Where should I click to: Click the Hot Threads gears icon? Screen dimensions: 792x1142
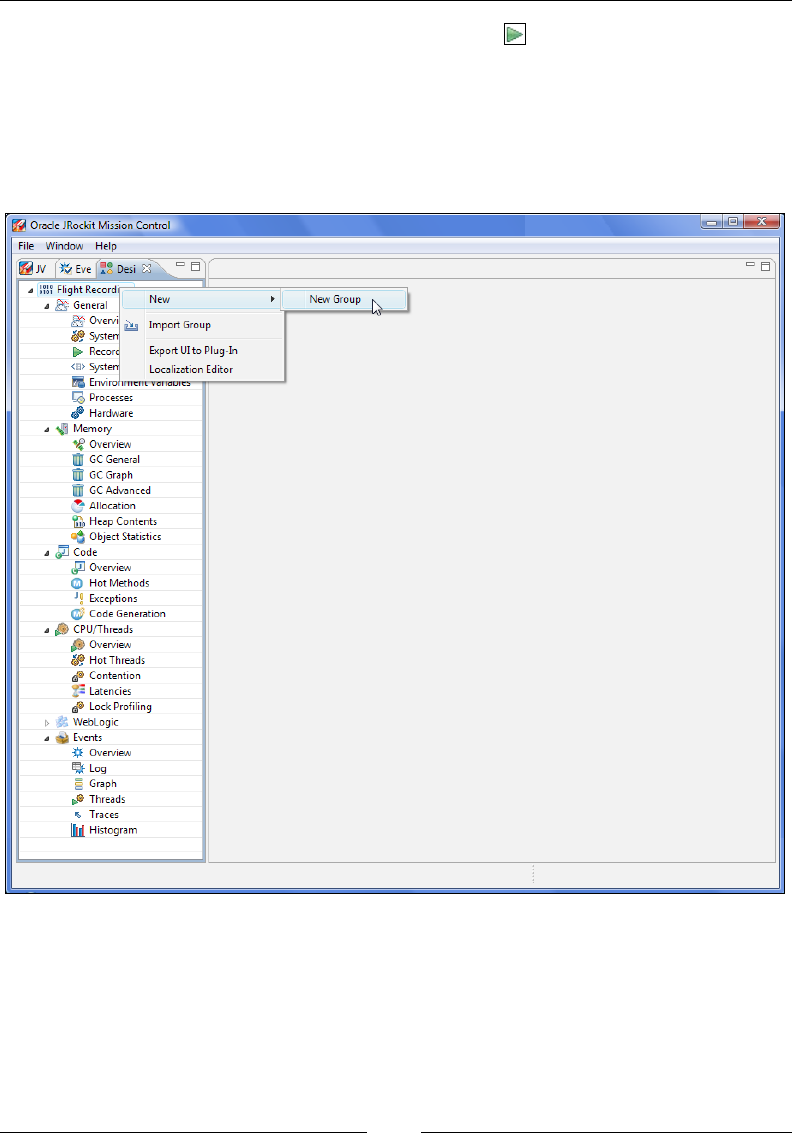click(78, 661)
